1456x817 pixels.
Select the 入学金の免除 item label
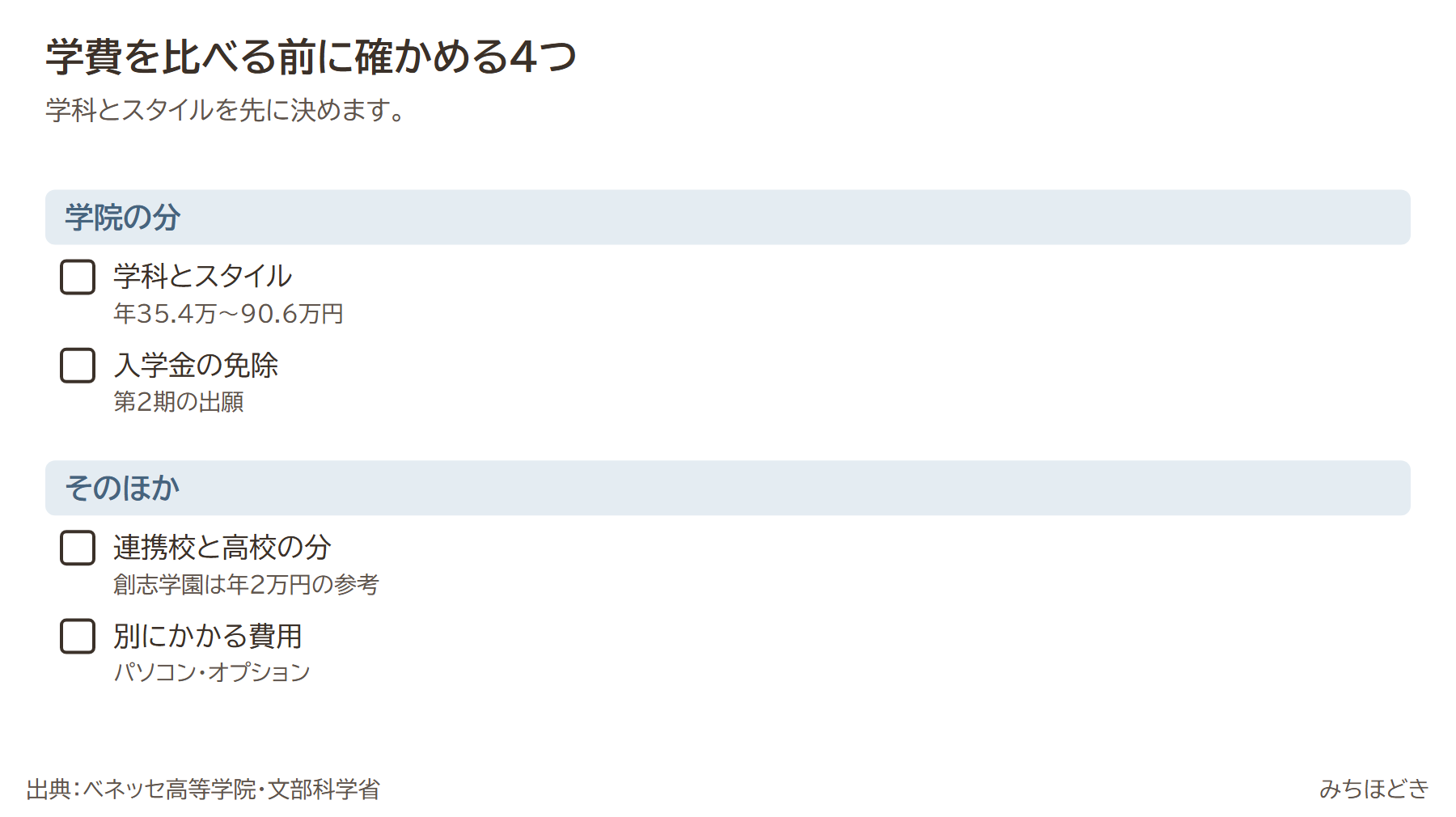pos(196,365)
